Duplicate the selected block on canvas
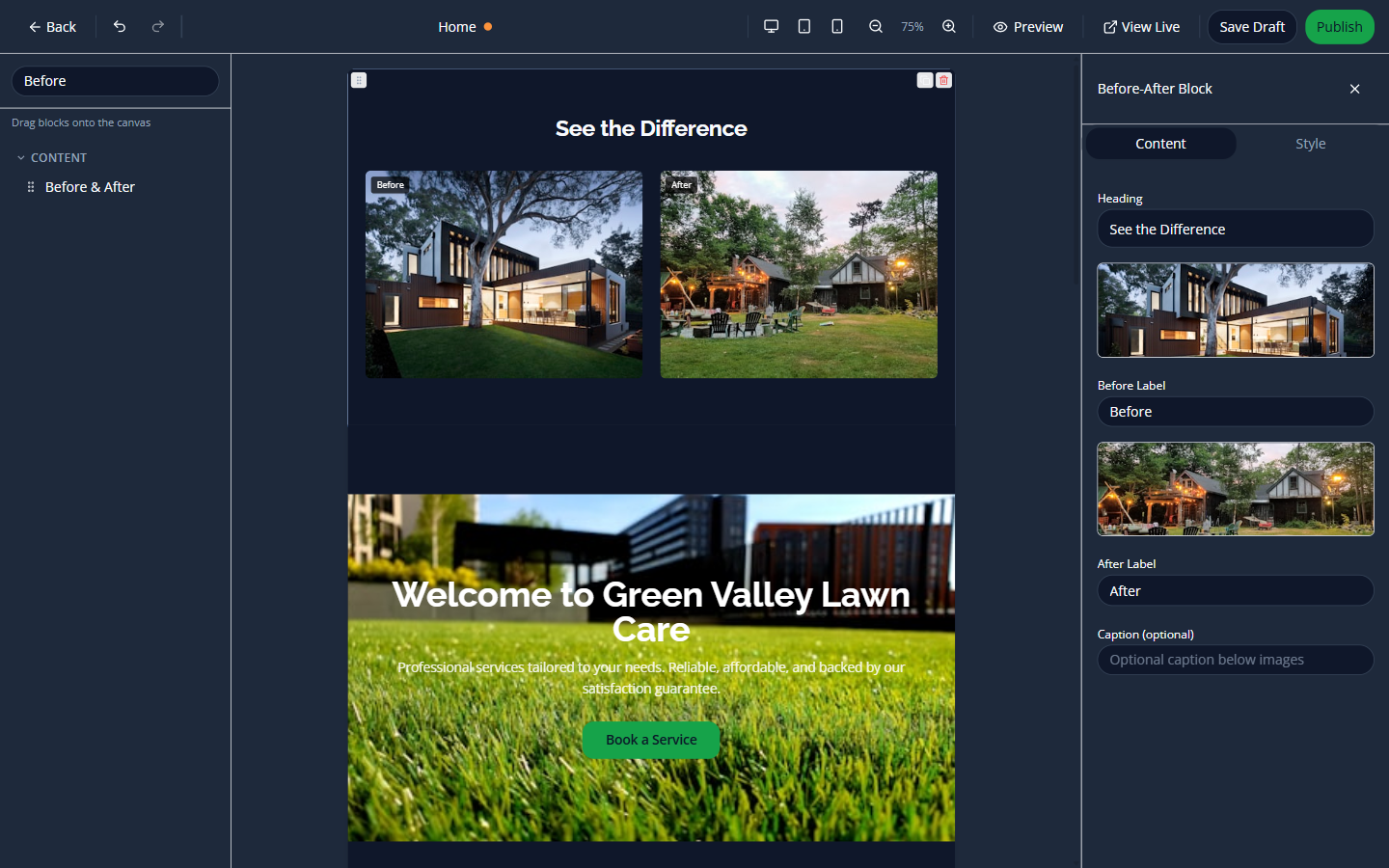Screen dimensions: 1389x868 click(925, 80)
